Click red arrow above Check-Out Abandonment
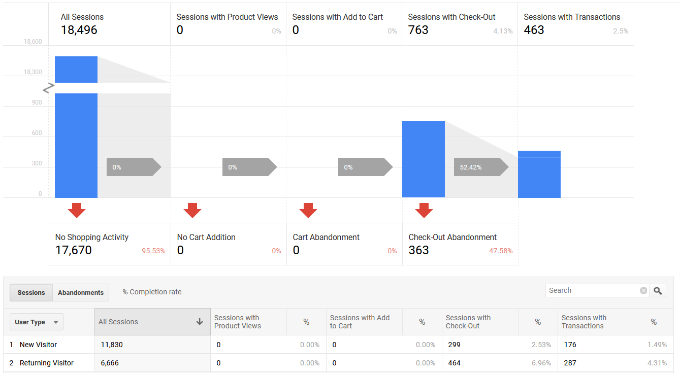 (x=424, y=210)
